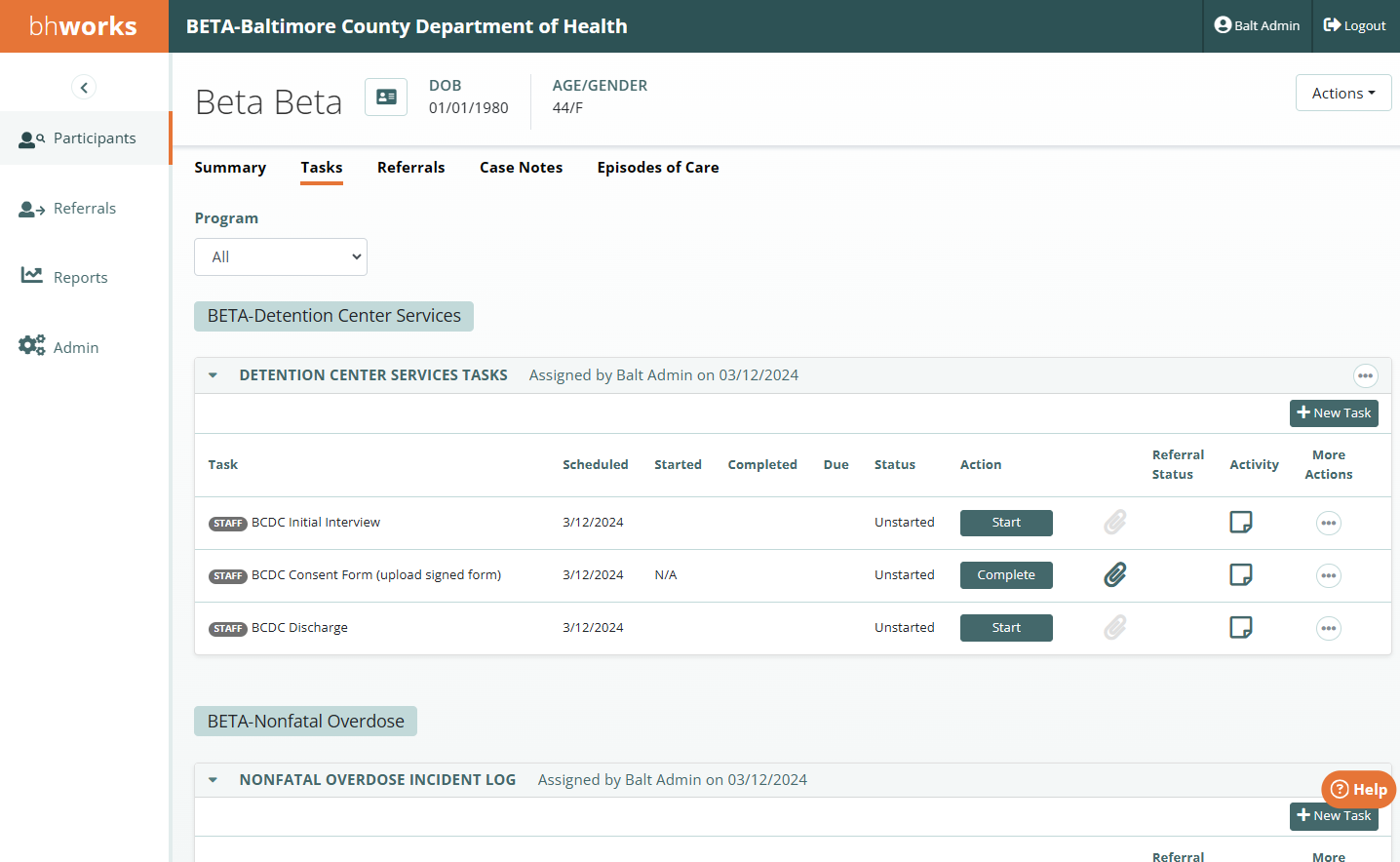Click the BETA-Detention Center Services program label
The width and height of the screenshot is (1400, 862).
[333, 316]
